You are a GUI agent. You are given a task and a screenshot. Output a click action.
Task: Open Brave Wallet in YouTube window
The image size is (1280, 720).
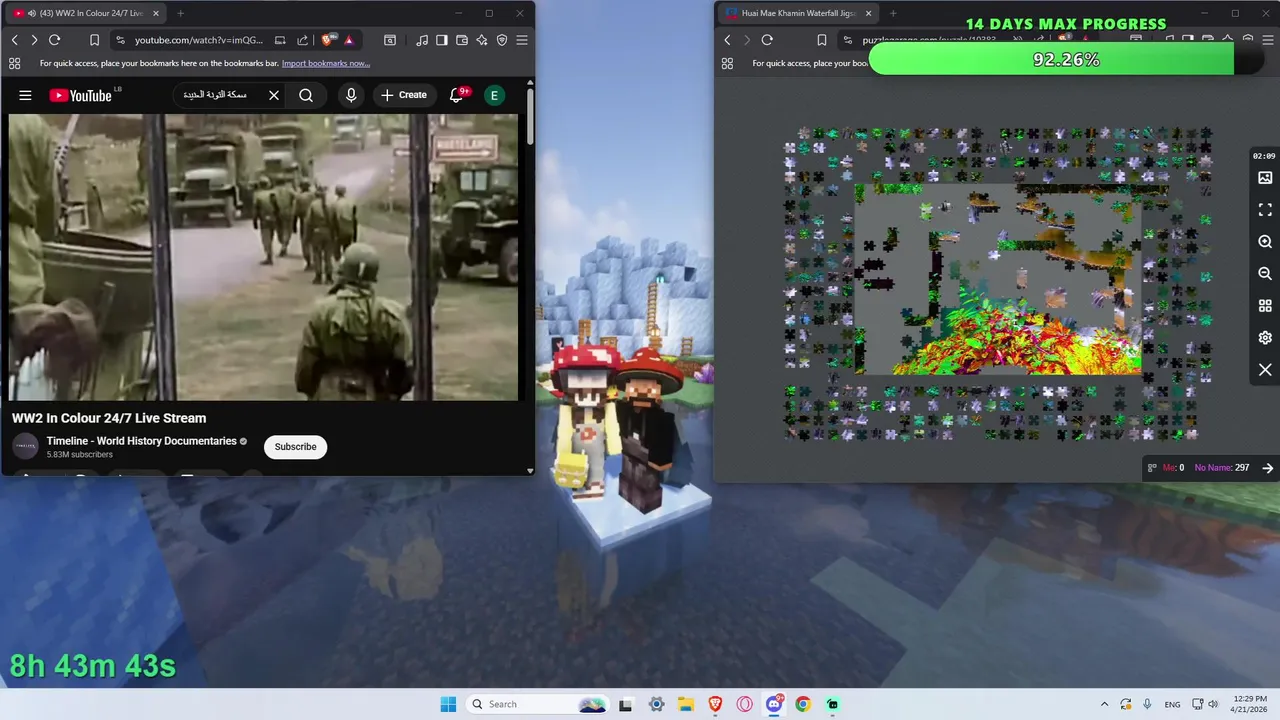462,40
